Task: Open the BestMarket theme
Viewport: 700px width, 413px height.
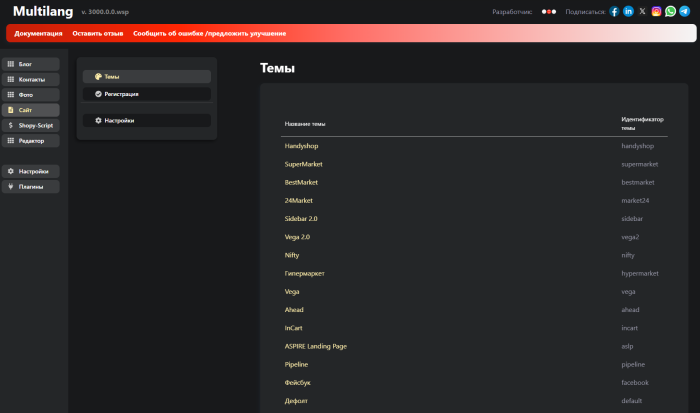Action: point(301,183)
